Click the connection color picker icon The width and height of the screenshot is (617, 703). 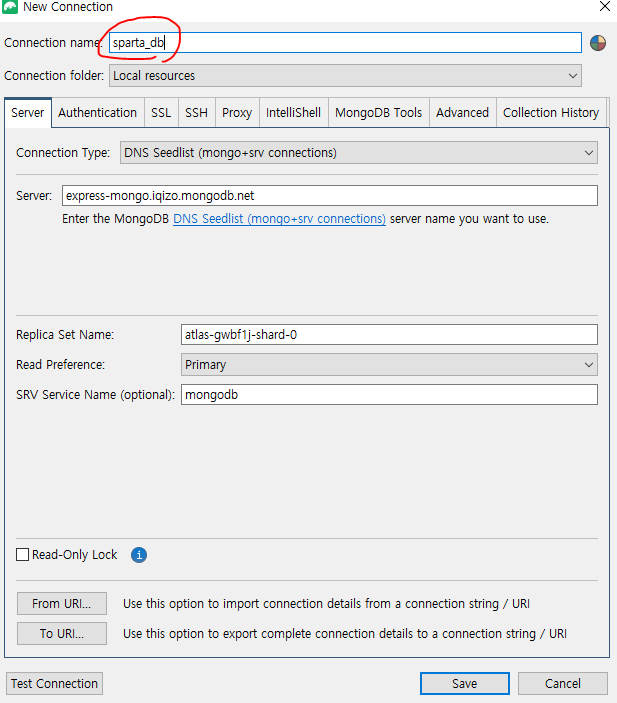pyautogui.click(x=598, y=43)
